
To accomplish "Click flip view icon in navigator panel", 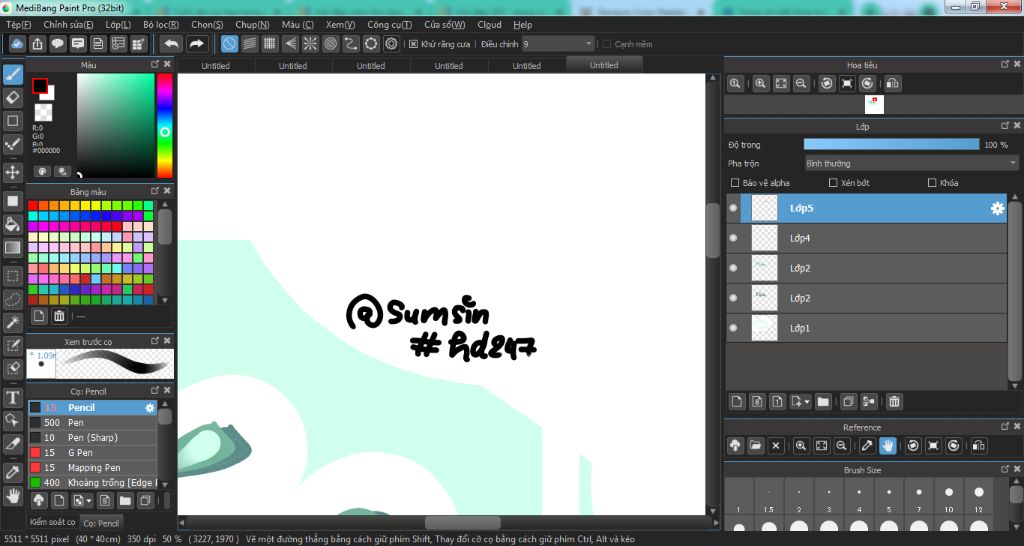I will (x=893, y=83).
